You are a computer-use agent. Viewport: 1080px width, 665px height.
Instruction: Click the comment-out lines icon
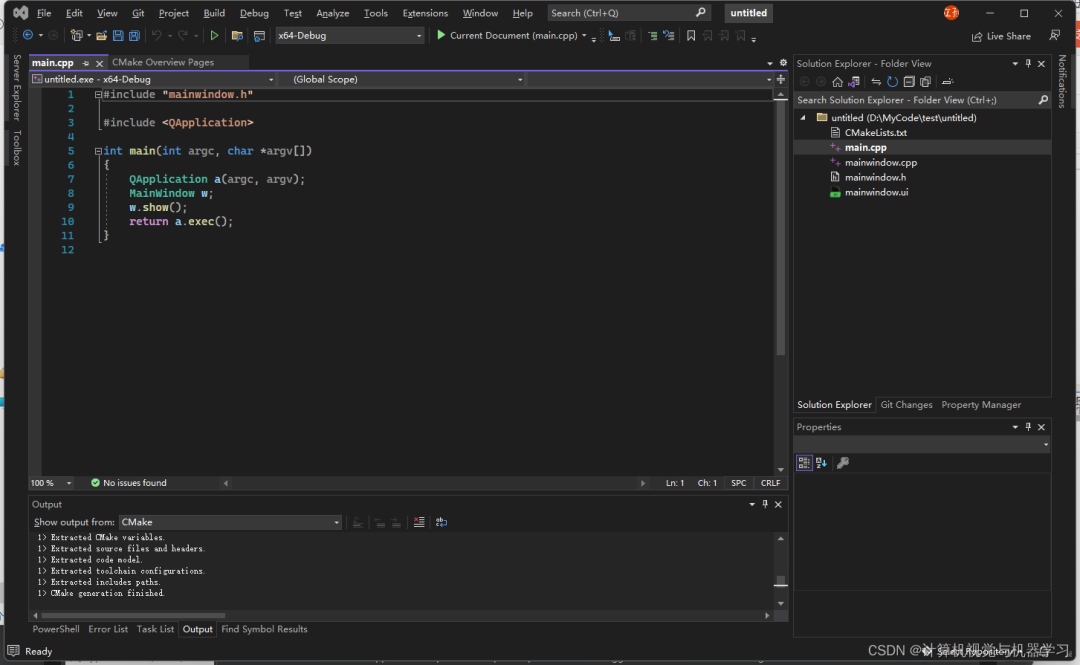point(652,35)
